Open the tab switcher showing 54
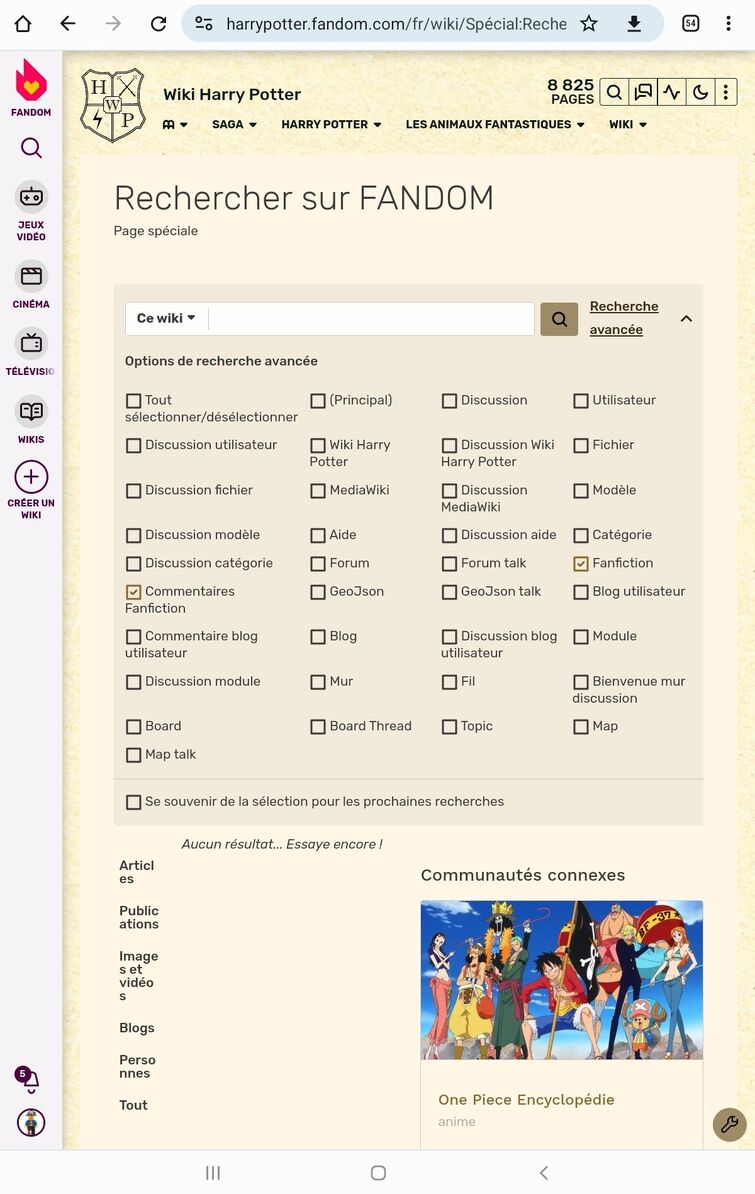Screen dimensions: 755x1194 (690, 24)
